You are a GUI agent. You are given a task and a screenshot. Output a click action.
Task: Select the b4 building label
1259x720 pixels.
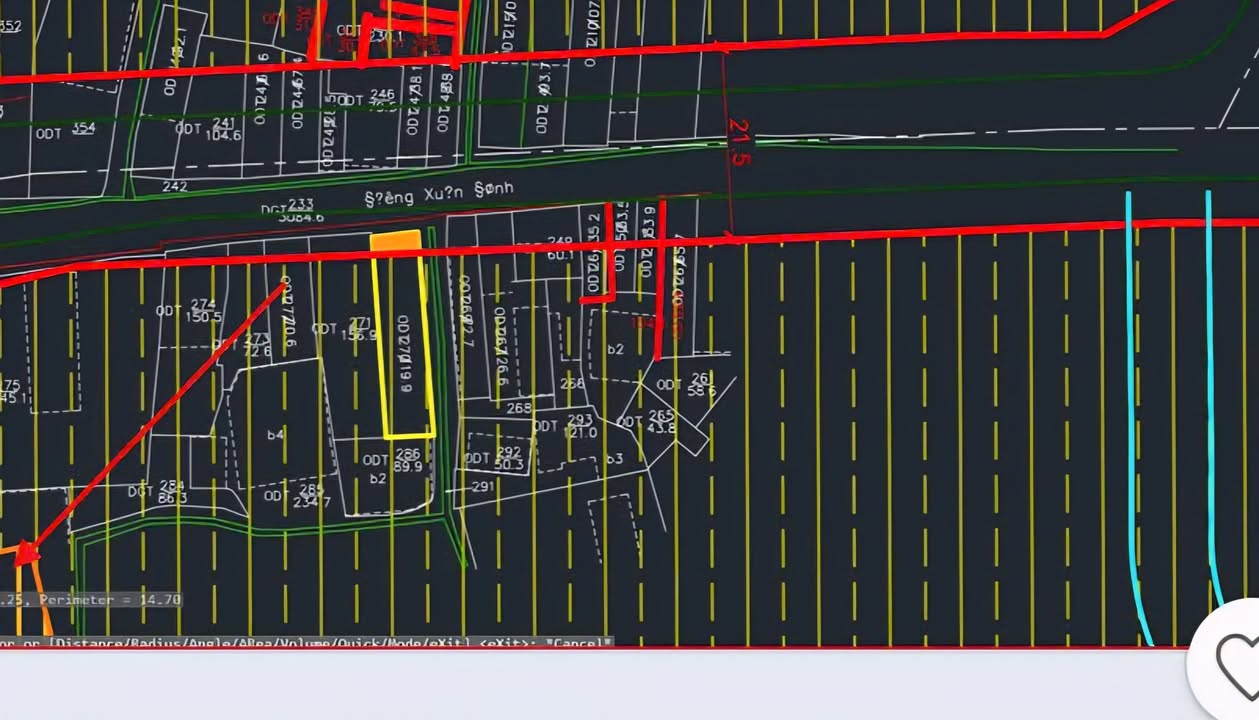pyautogui.click(x=275, y=435)
